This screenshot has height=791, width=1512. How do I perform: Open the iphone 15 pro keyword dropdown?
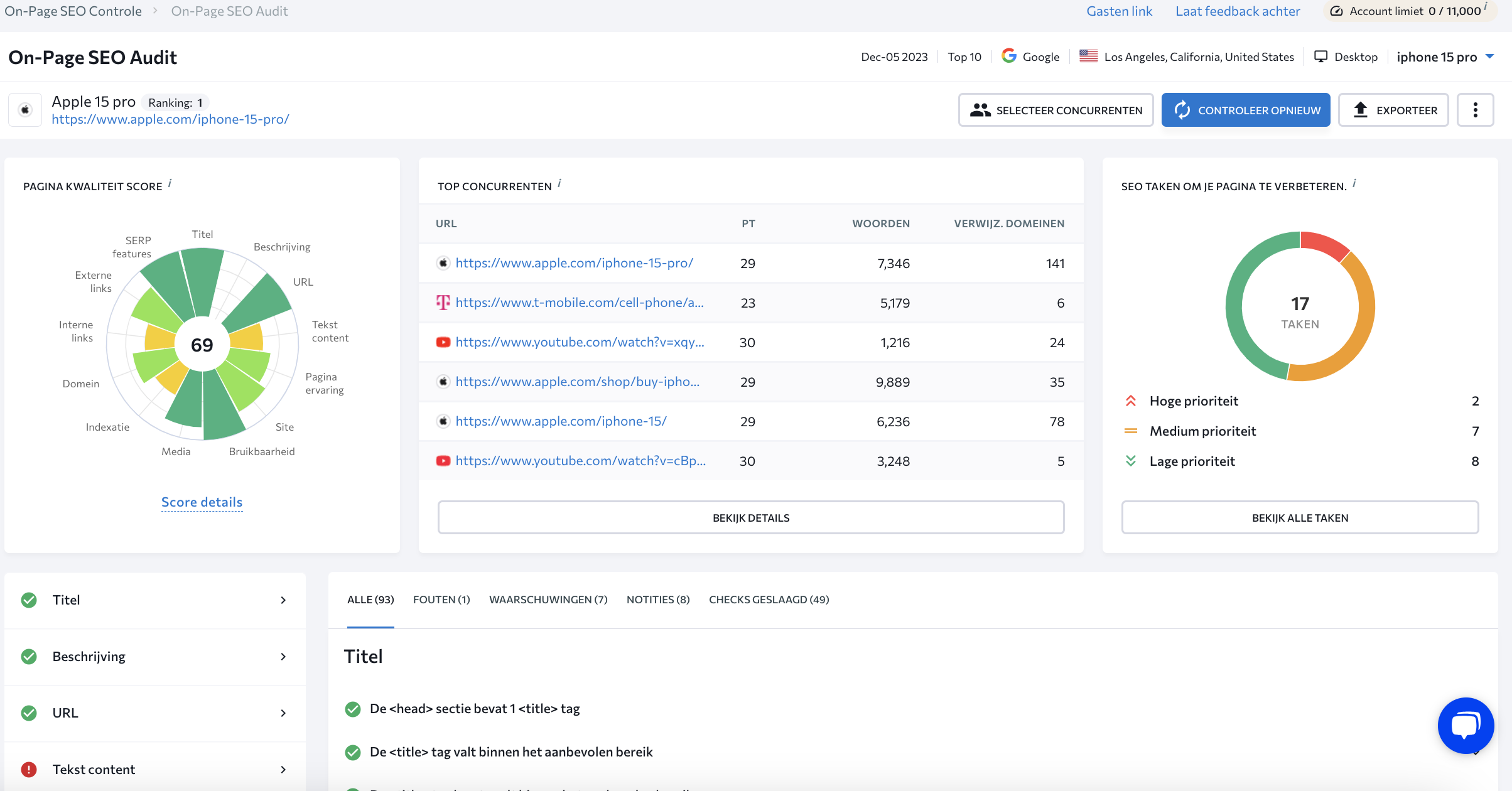1445,57
